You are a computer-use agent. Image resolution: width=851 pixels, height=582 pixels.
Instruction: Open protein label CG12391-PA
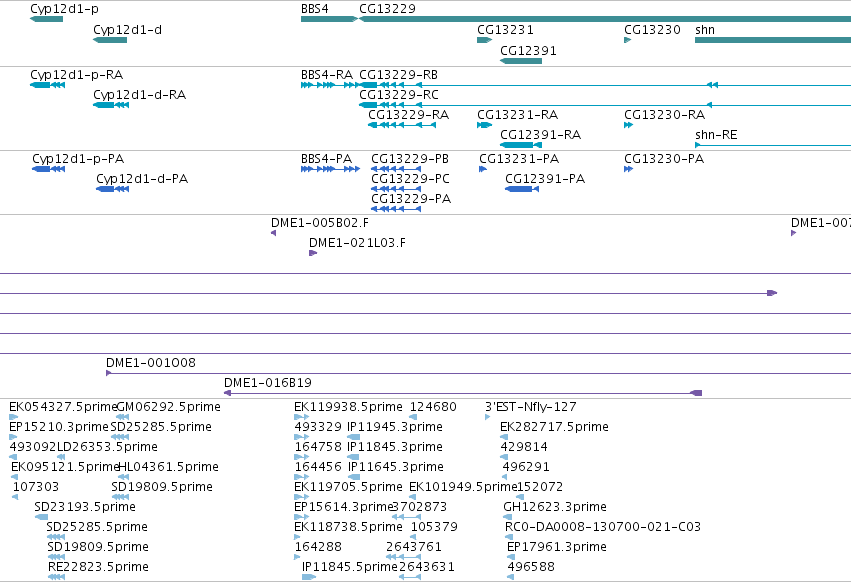(x=545, y=179)
